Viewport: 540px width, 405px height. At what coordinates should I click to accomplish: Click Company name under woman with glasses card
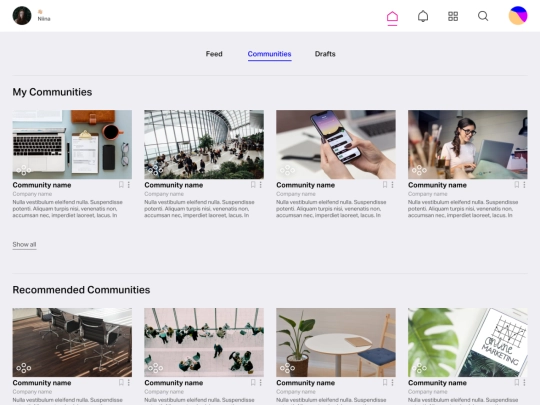tap(428, 194)
